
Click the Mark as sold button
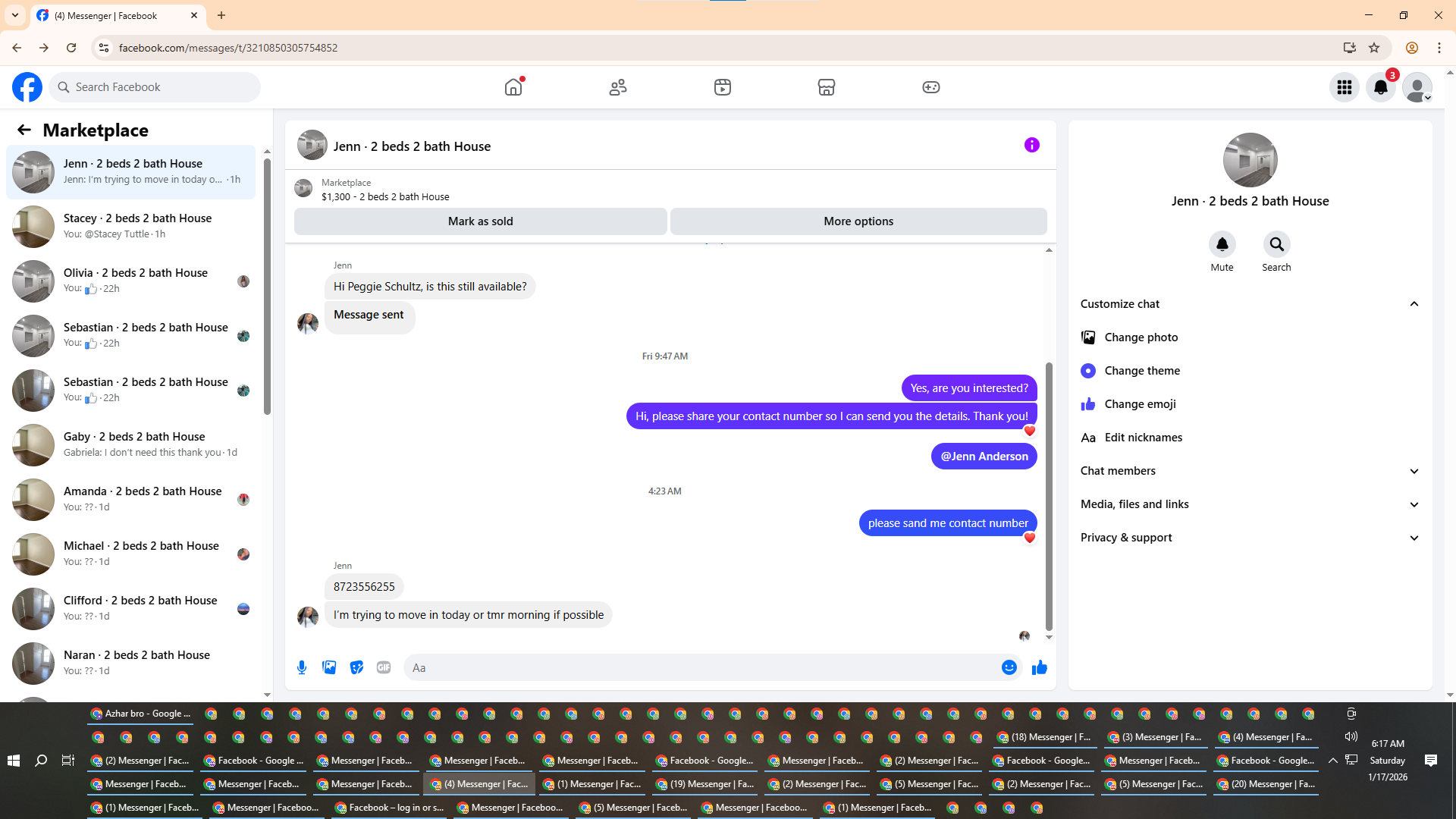[x=480, y=221]
